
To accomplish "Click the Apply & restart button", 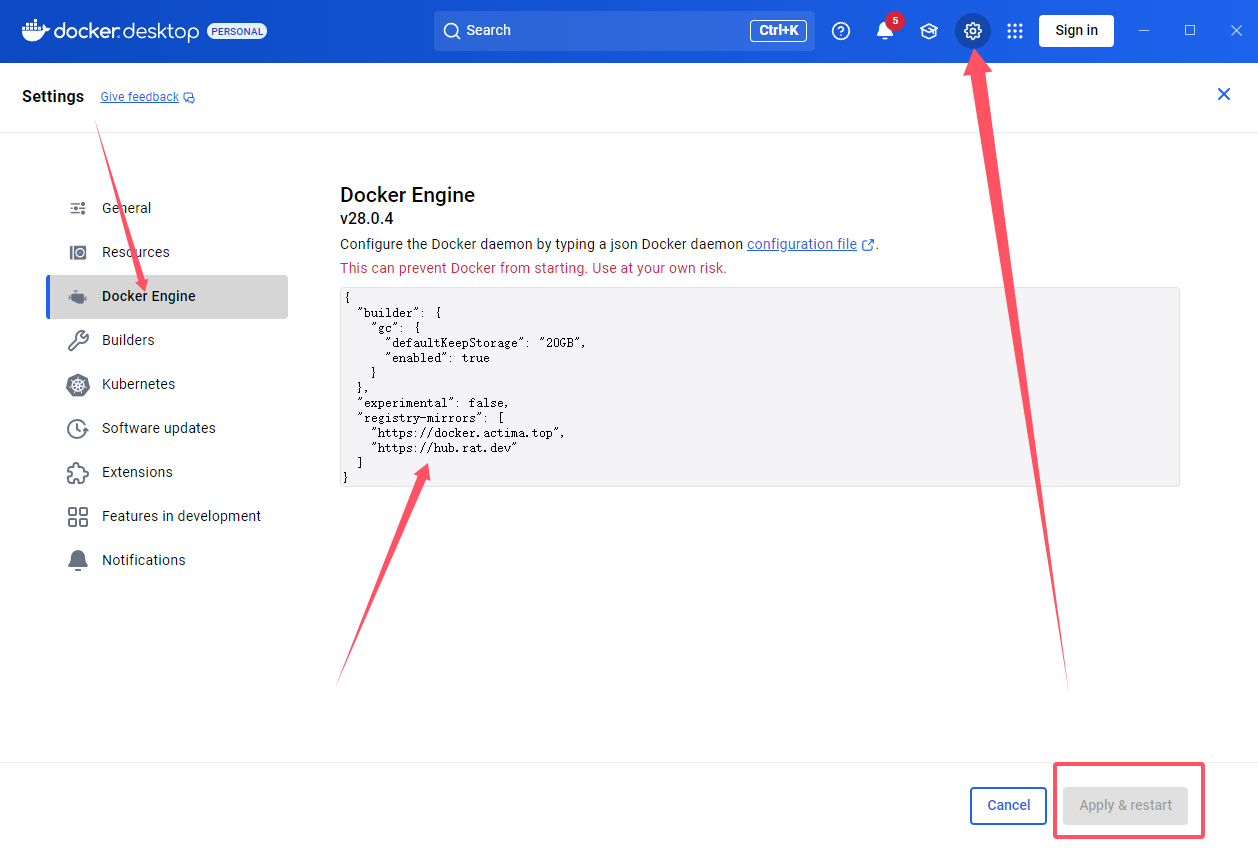I will click(1125, 806).
